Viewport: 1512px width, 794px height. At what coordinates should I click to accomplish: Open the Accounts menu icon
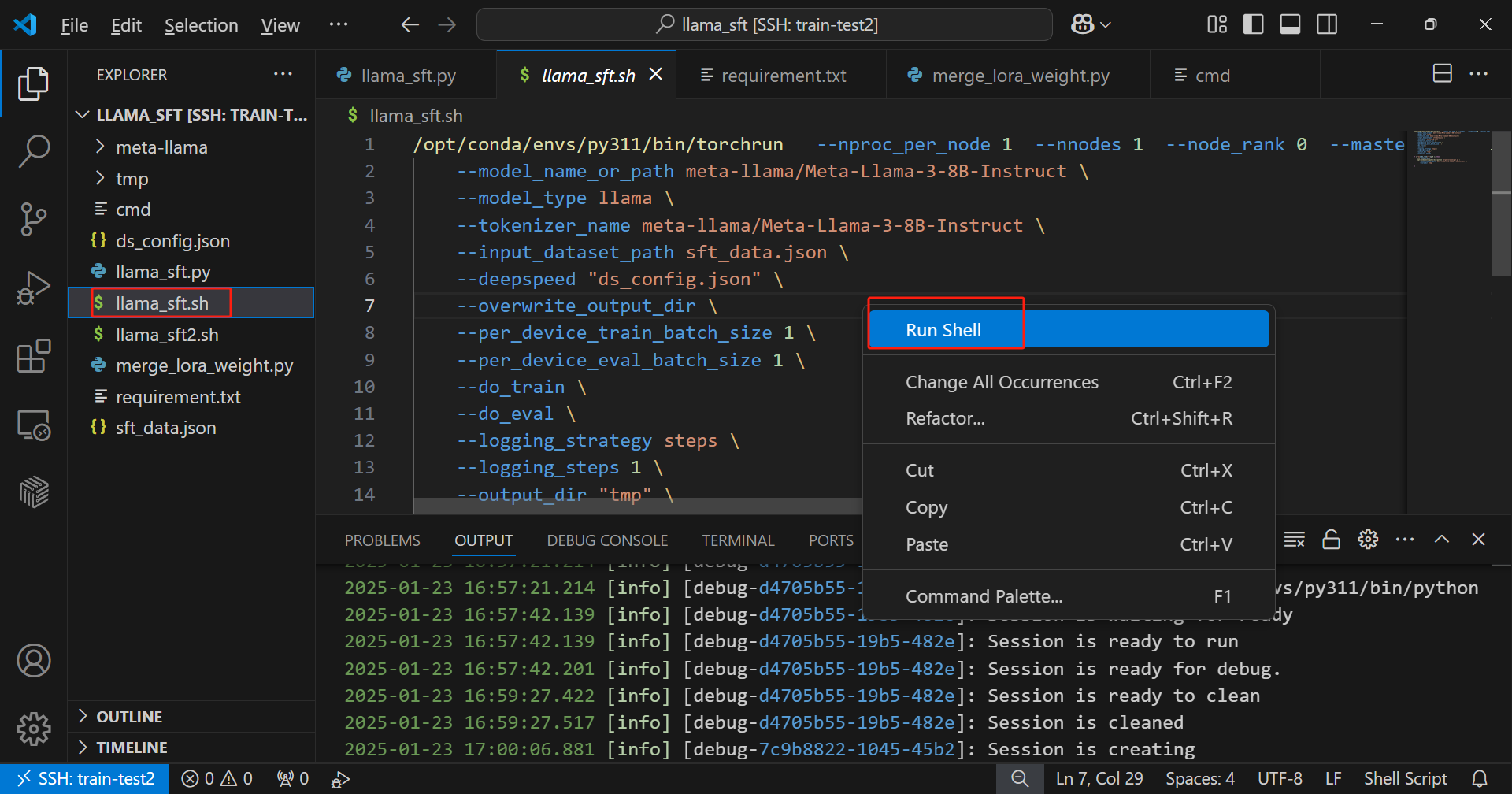(x=33, y=661)
